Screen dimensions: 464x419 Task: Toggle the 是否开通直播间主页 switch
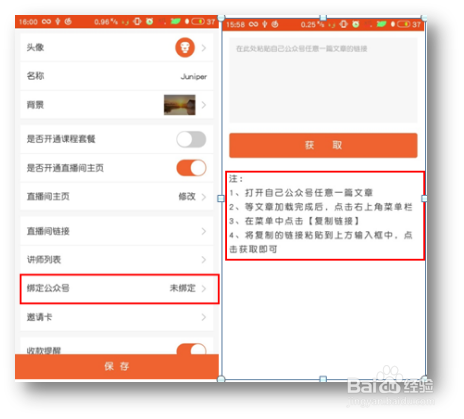coord(191,168)
